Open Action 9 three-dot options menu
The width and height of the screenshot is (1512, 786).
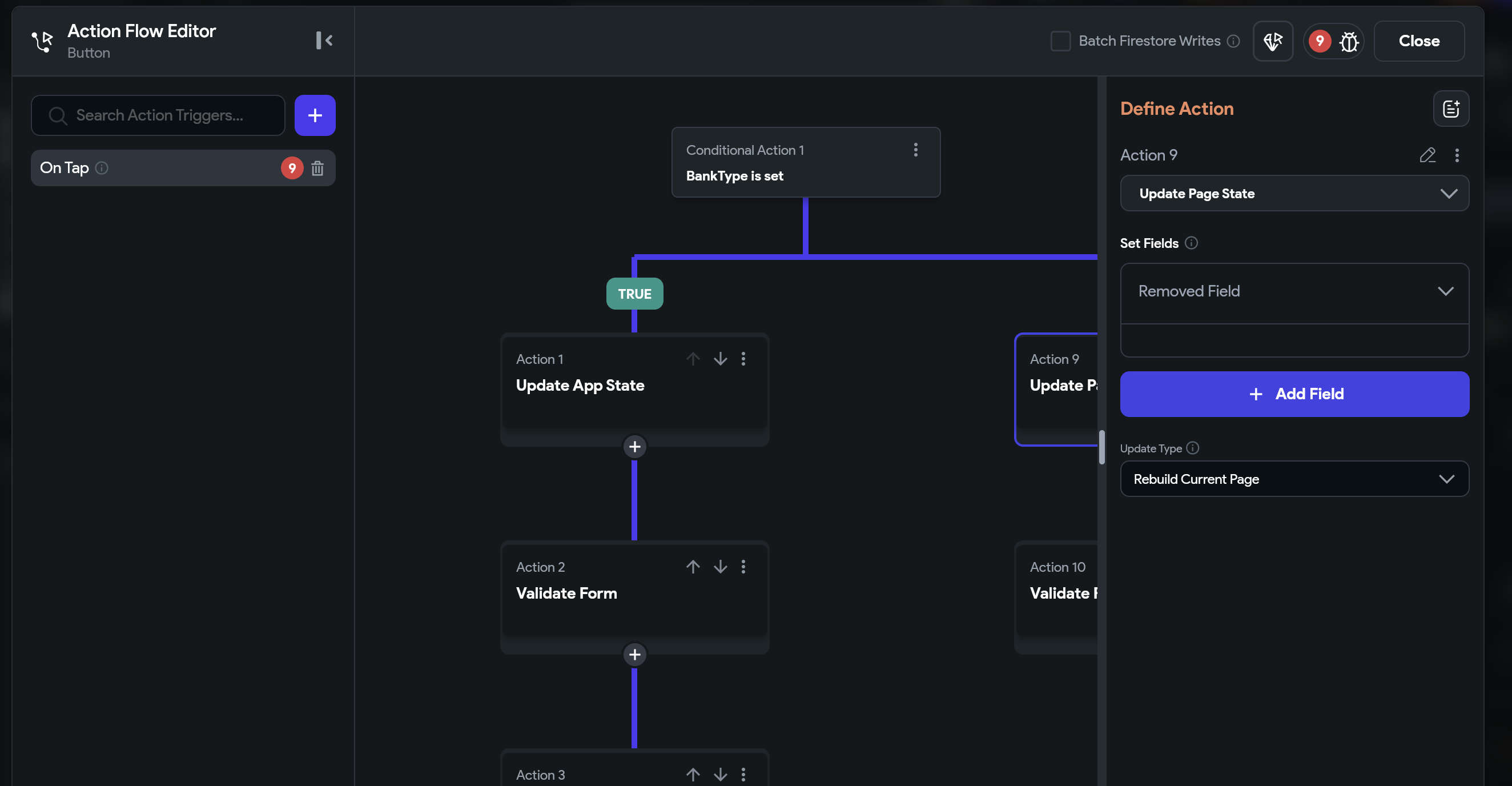tap(1457, 155)
